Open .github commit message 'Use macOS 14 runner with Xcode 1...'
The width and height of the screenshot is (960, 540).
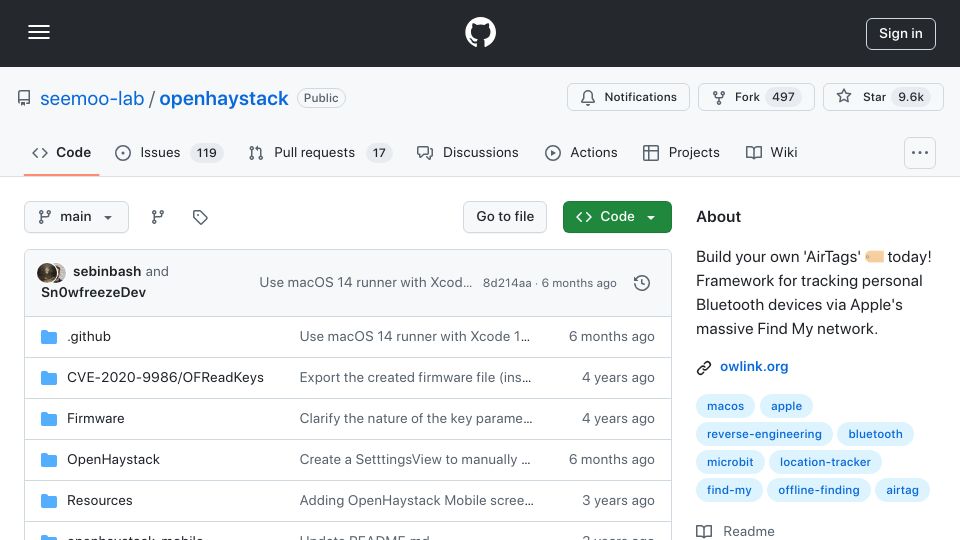[x=414, y=337]
